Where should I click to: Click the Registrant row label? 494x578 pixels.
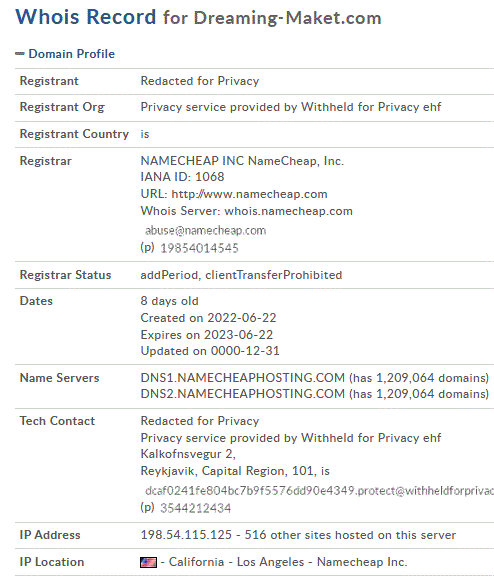(49, 81)
